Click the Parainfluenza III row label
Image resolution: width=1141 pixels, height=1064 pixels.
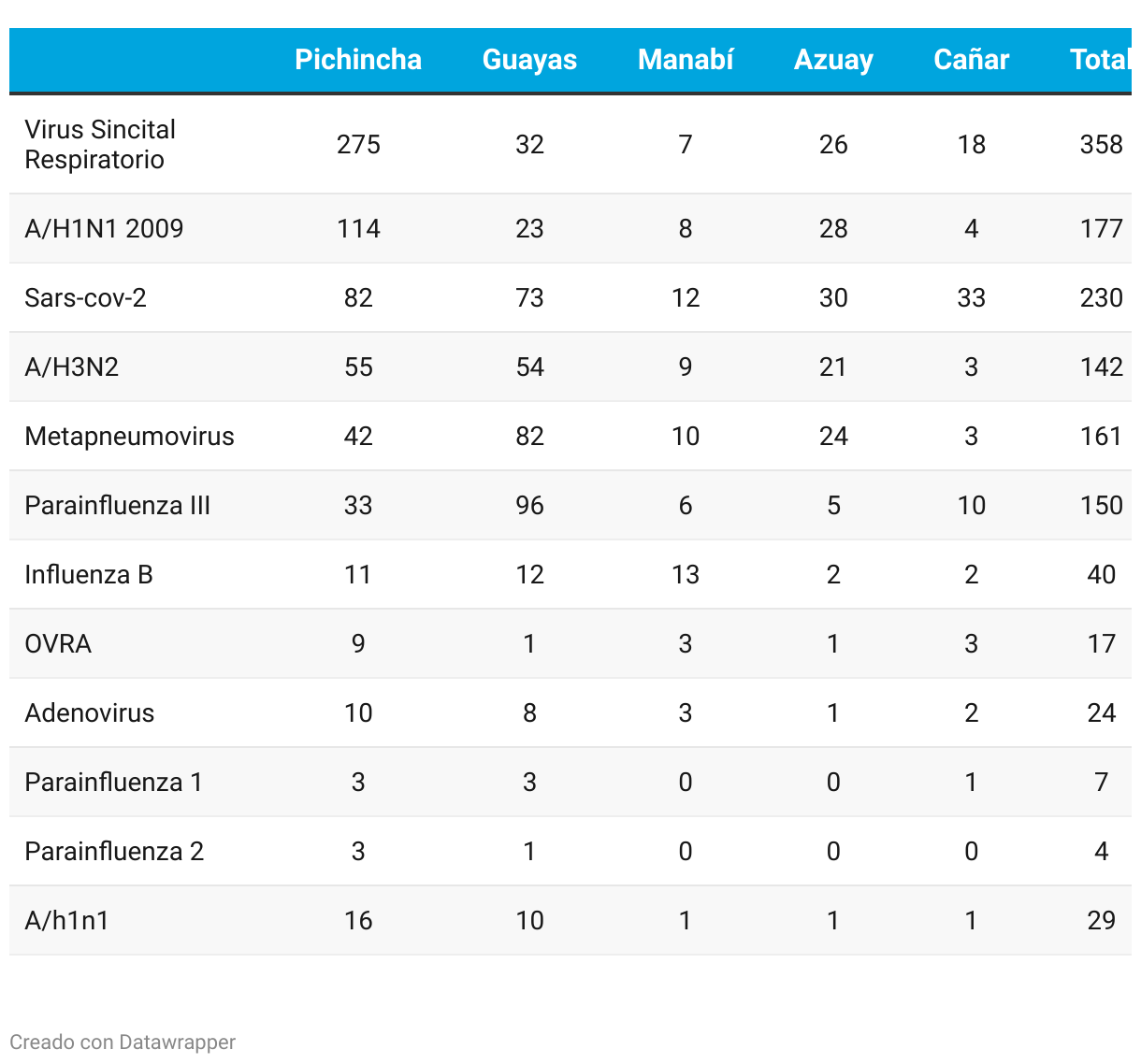coord(117,505)
